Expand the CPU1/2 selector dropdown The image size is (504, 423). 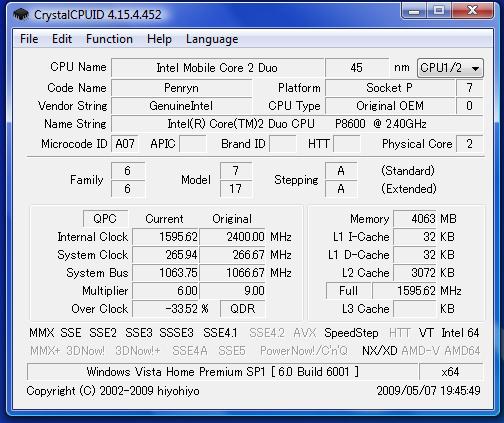coord(450,68)
